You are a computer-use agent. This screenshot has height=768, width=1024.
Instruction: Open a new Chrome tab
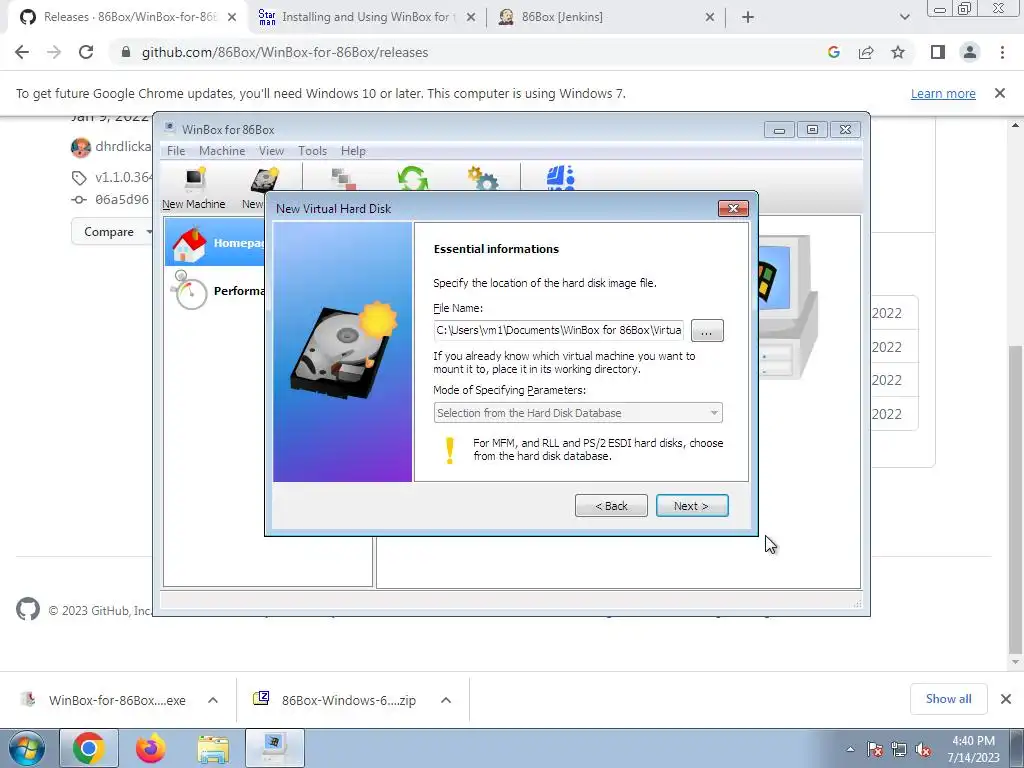pyautogui.click(x=748, y=17)
